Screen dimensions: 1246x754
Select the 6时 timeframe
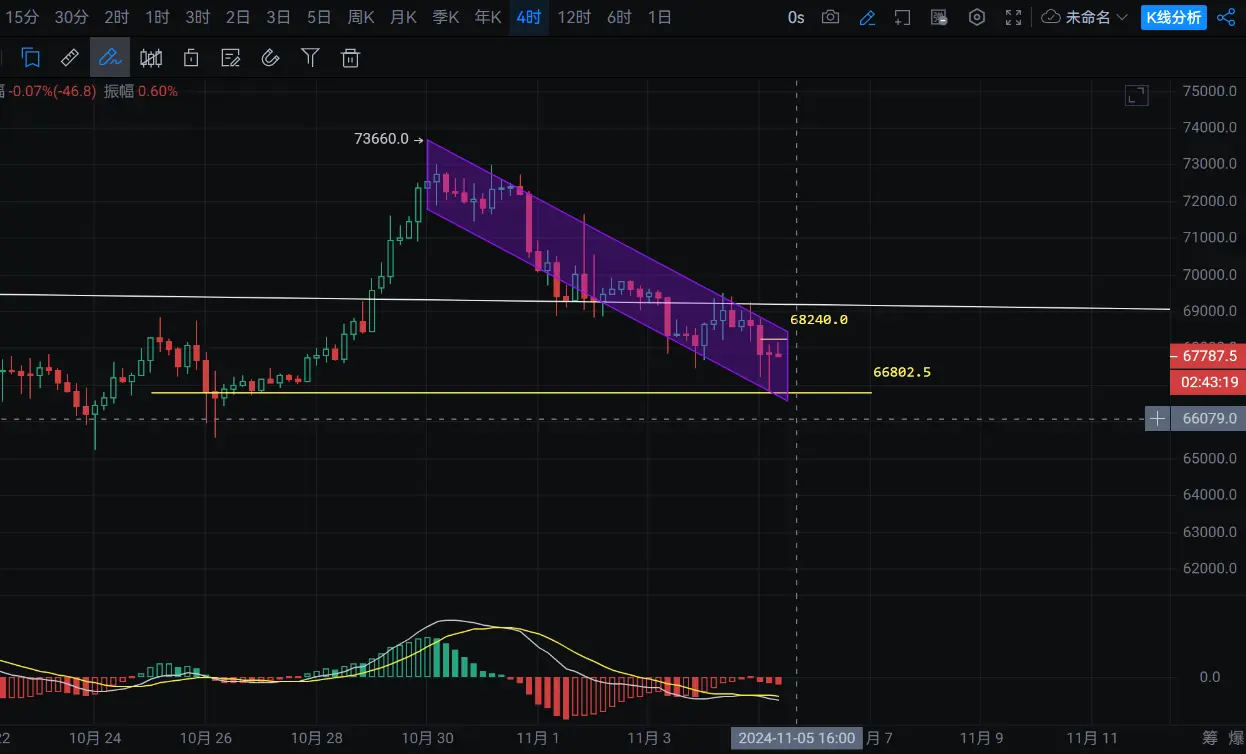(x=619, y=17)
